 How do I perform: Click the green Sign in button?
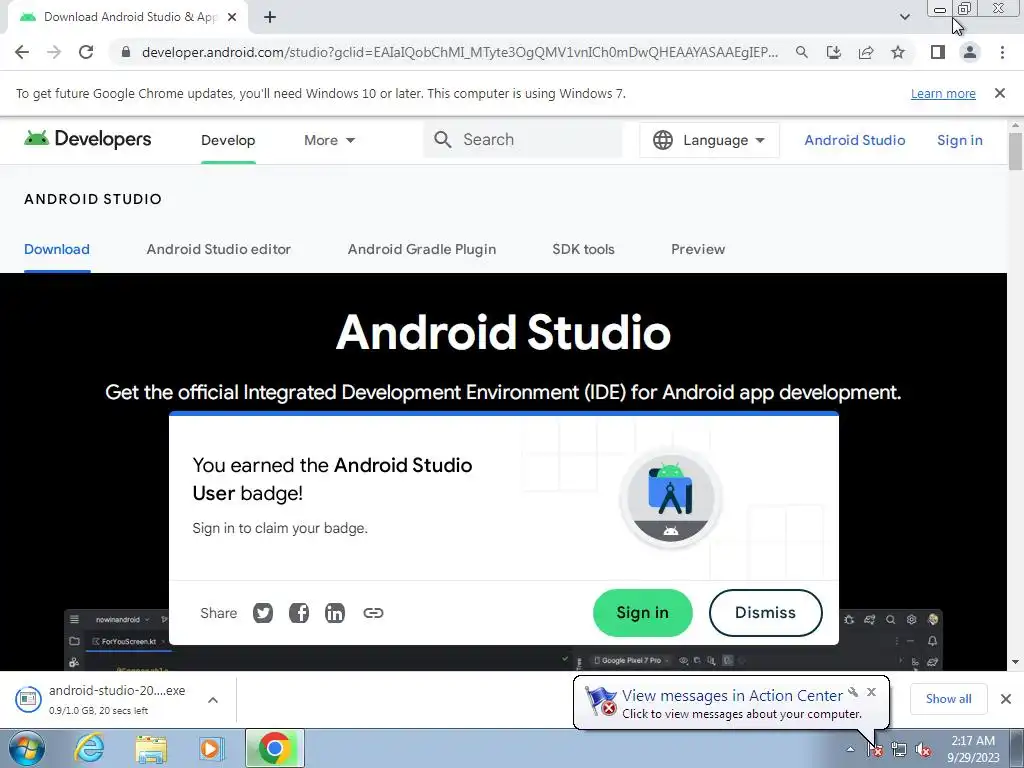pyautogui.click(x=643, y=613)
